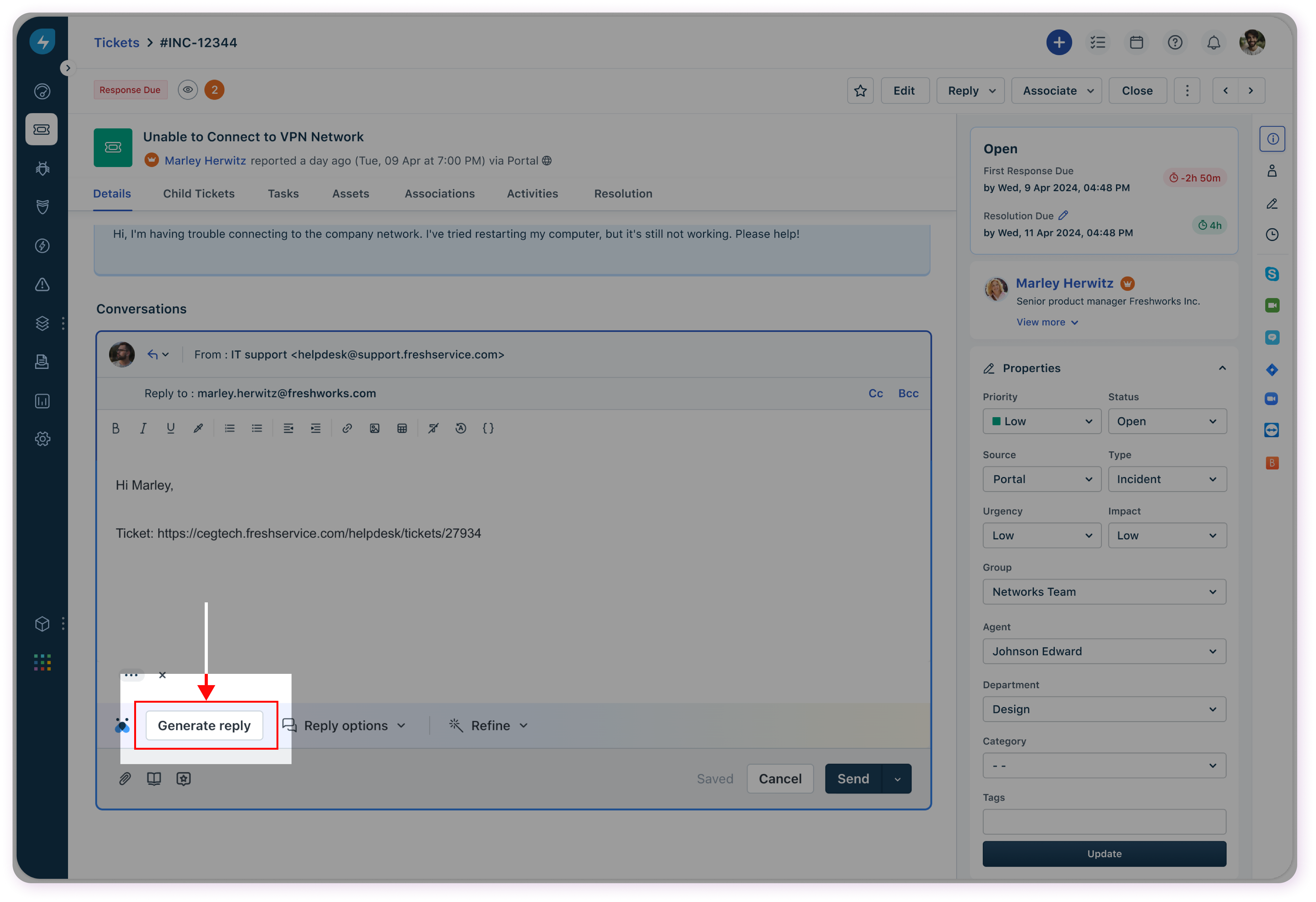Switch to the Child Tickets tab
The width and height of the screenshot is (1316, 902).
[x=199, y=194]
